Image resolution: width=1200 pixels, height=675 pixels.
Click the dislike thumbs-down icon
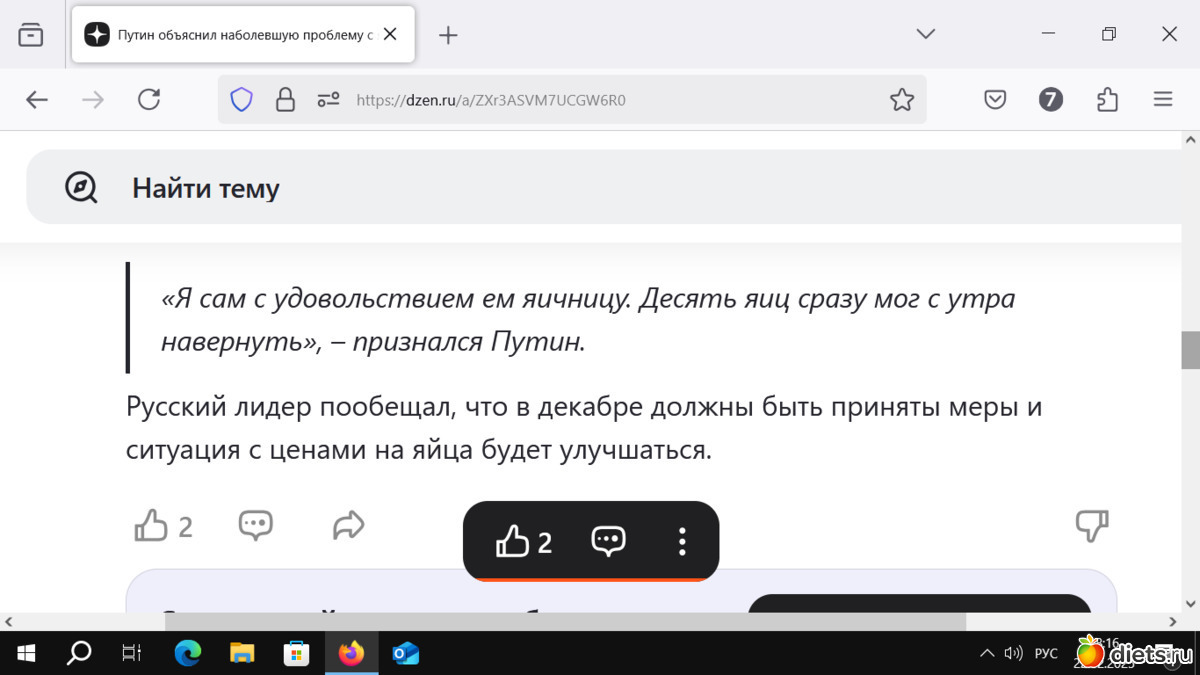[x=1091, y=525]
